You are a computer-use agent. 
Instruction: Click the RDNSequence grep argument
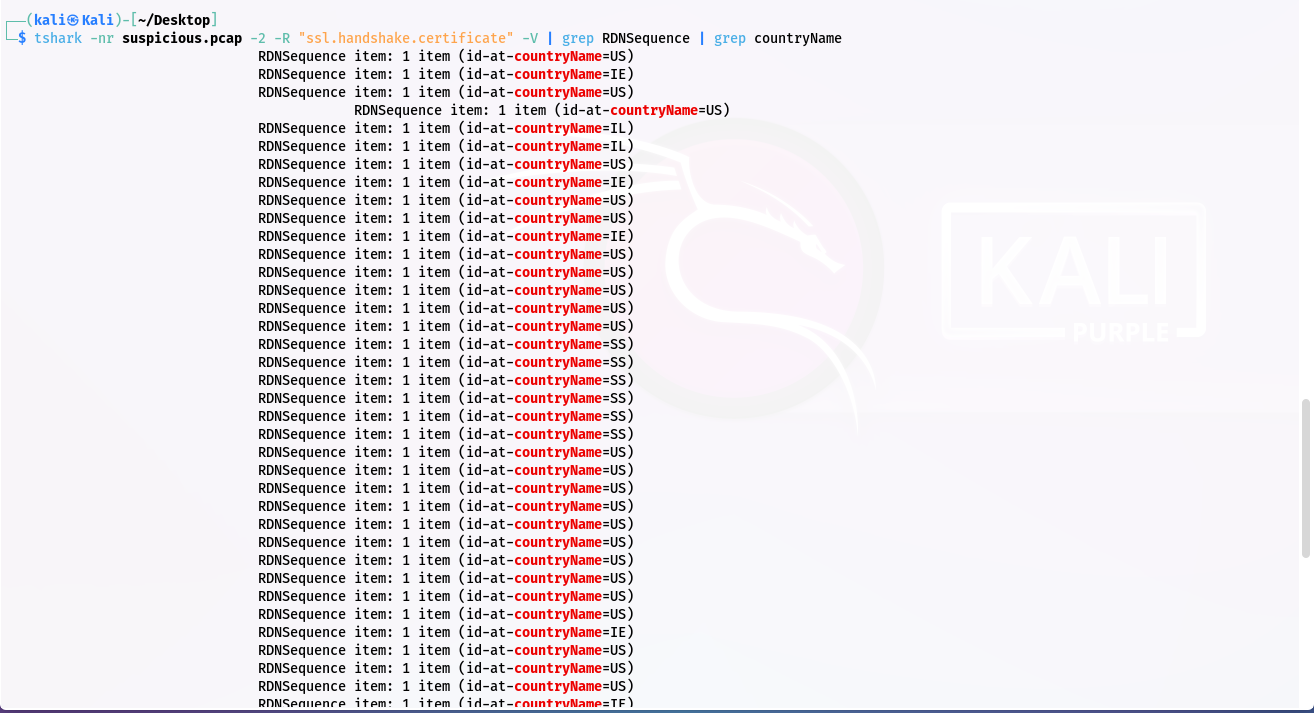pos(646,38)
